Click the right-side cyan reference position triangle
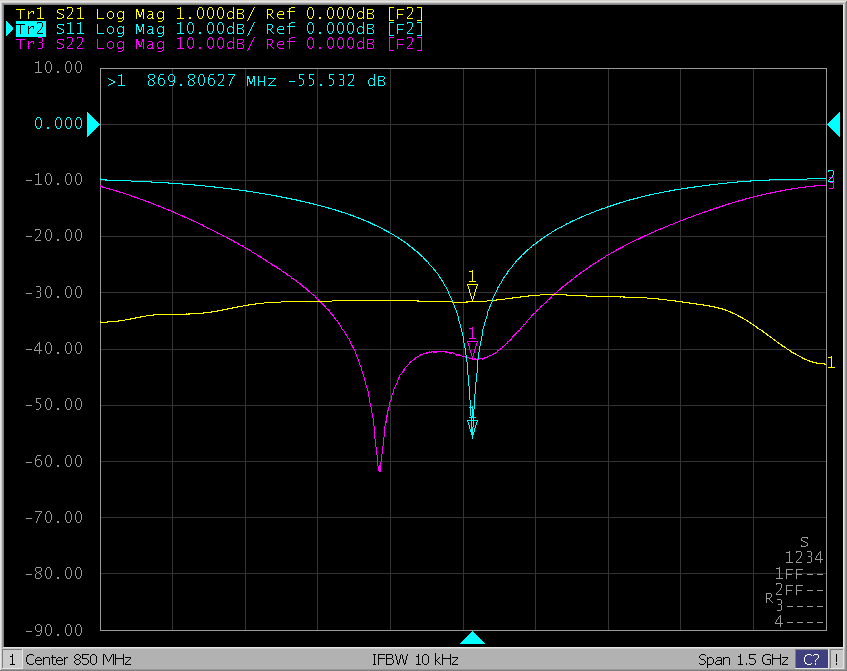The image size is (847, 671). pyautogui.click(x=834, y=123)
